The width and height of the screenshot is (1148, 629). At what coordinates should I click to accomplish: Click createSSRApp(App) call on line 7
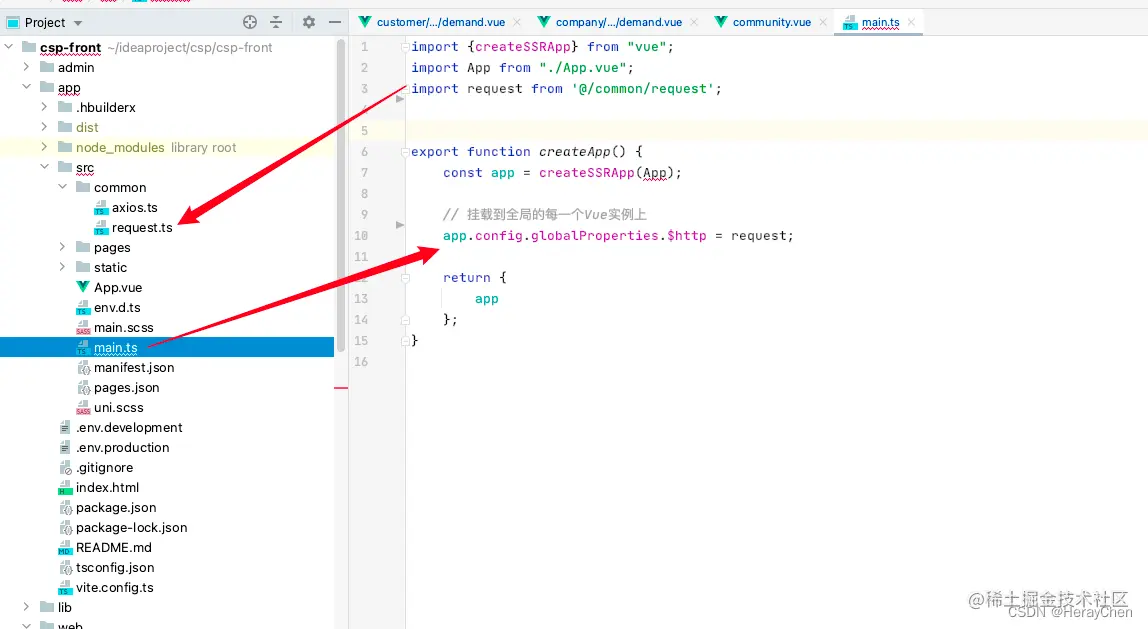[606, 173]
